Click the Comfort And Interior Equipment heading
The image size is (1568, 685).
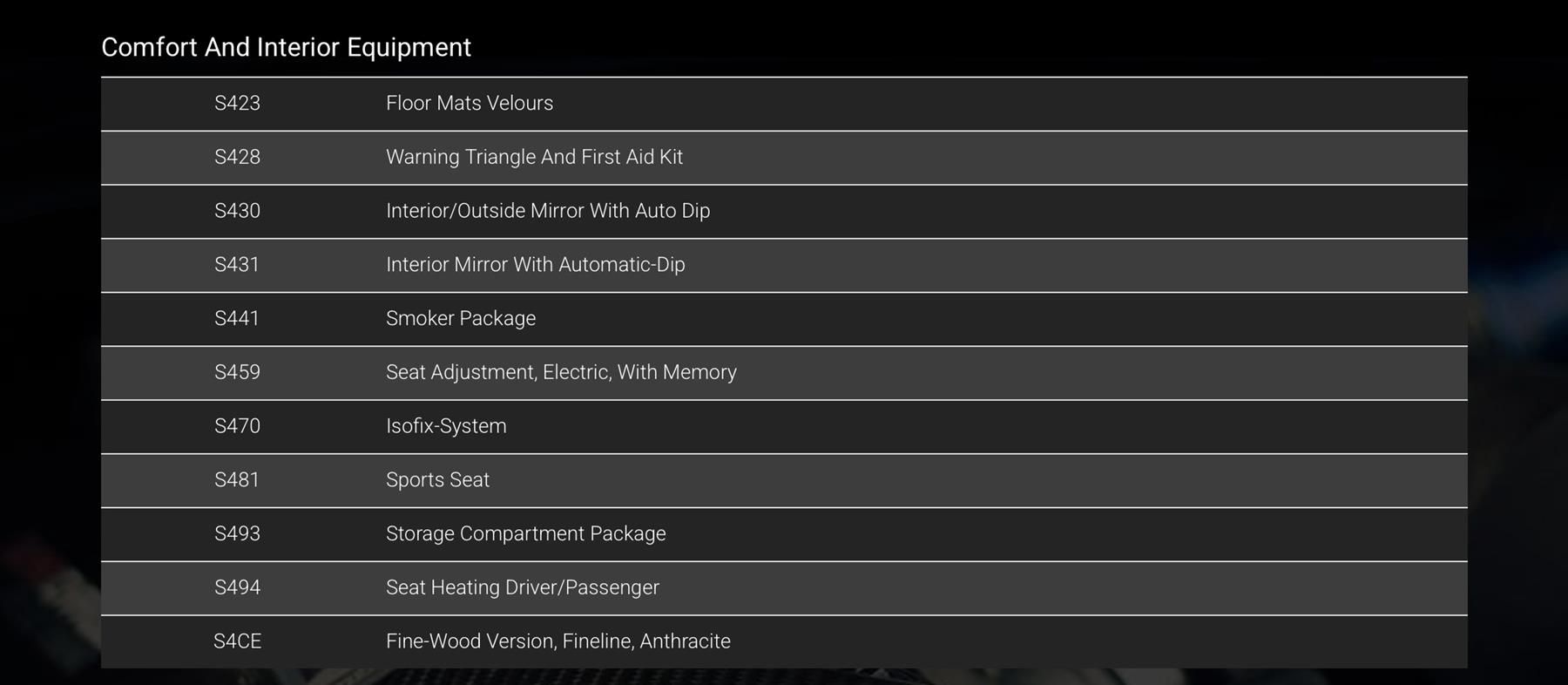click(x=286, y=47)
